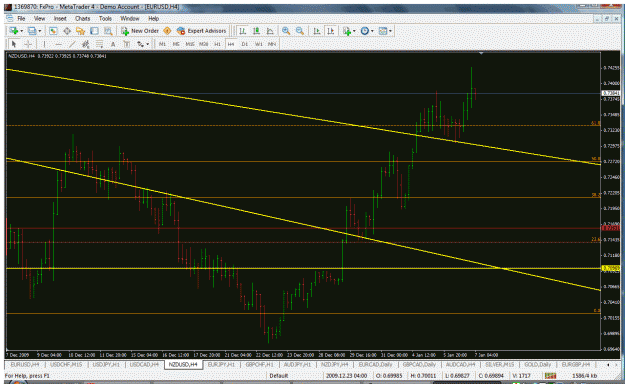Open the New Chart icon
Viewport: 625px width, 384px height.
pos(14,31)
